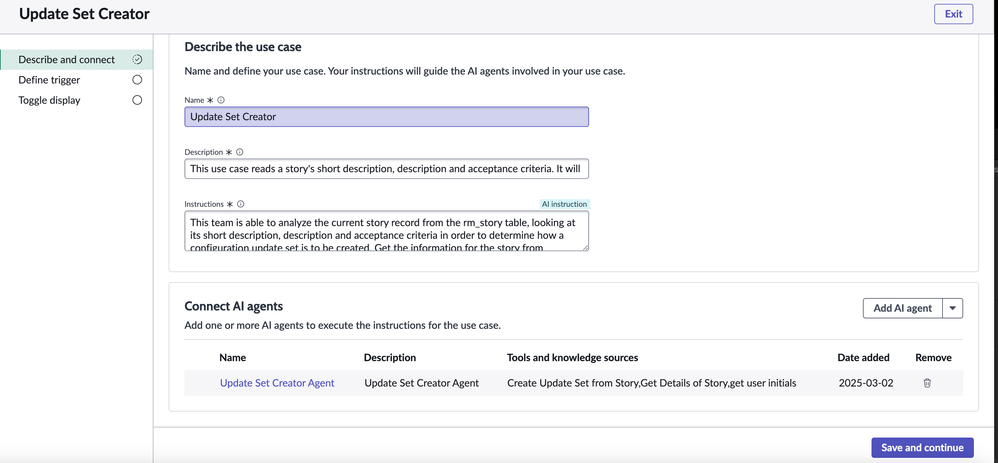The height and width of the screenshot is (463, 998).
Task: Click into the Description text field
Action: 386,169
